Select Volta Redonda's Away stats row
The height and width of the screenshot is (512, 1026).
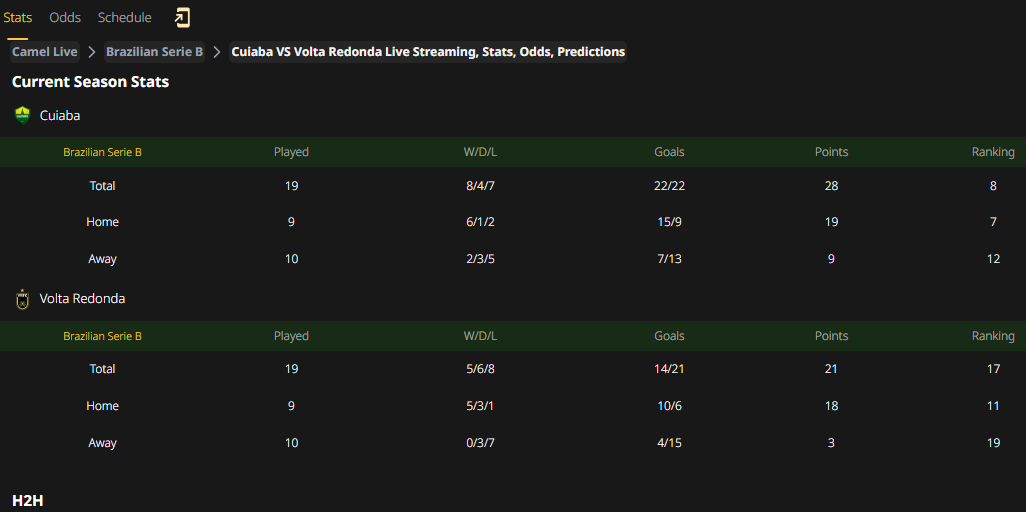pos(513,443)
